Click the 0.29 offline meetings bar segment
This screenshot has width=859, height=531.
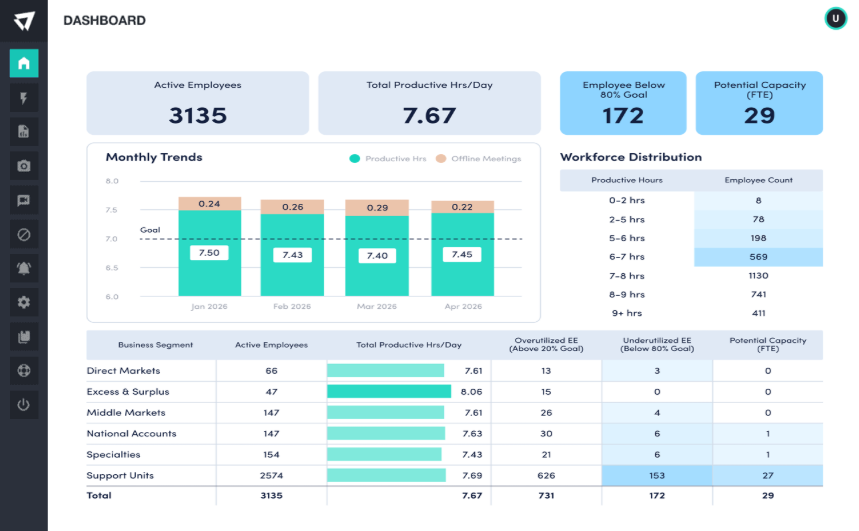pyautogui.click(x=377, y=208)
